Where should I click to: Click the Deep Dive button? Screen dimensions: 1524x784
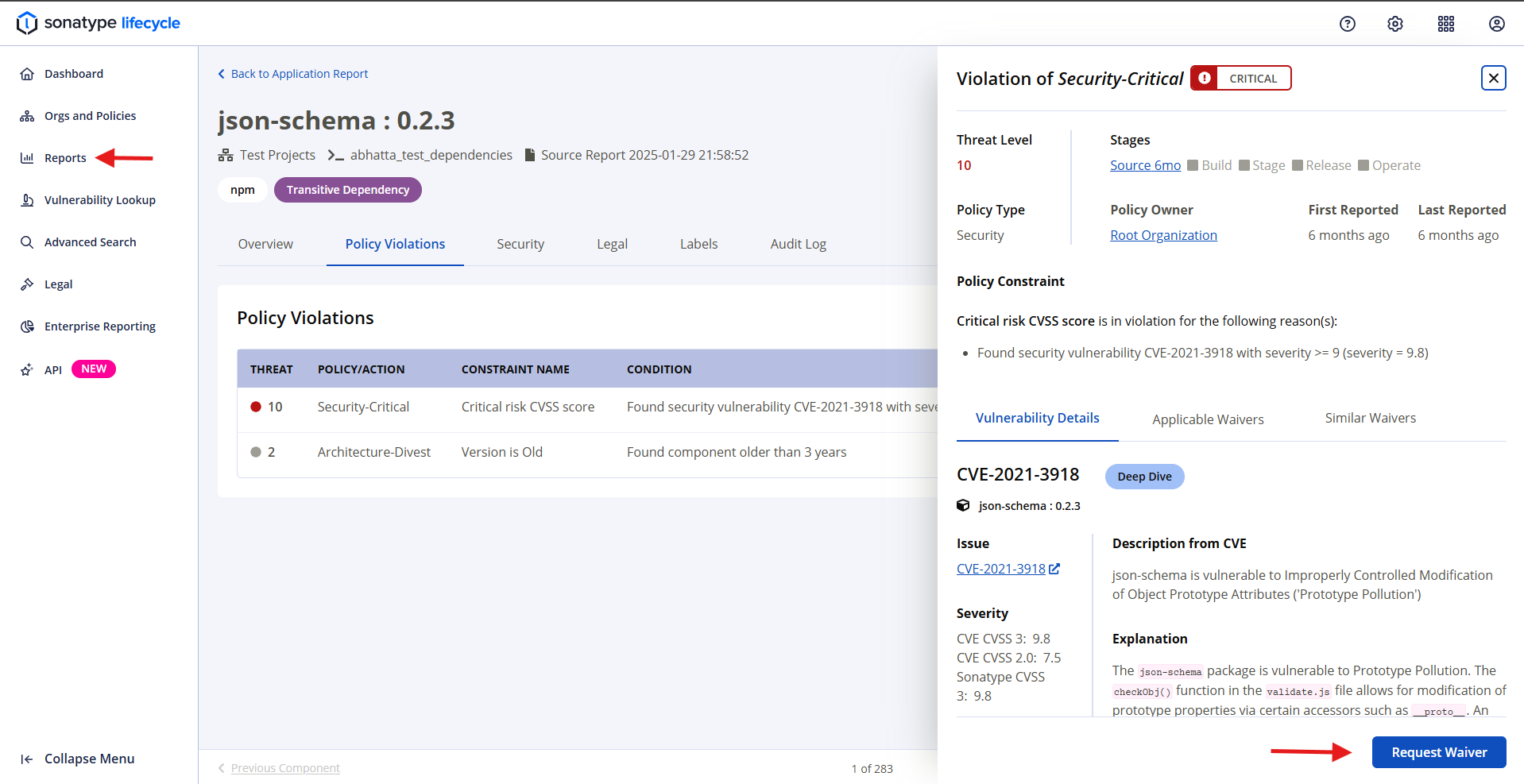tap(1144, 477)
